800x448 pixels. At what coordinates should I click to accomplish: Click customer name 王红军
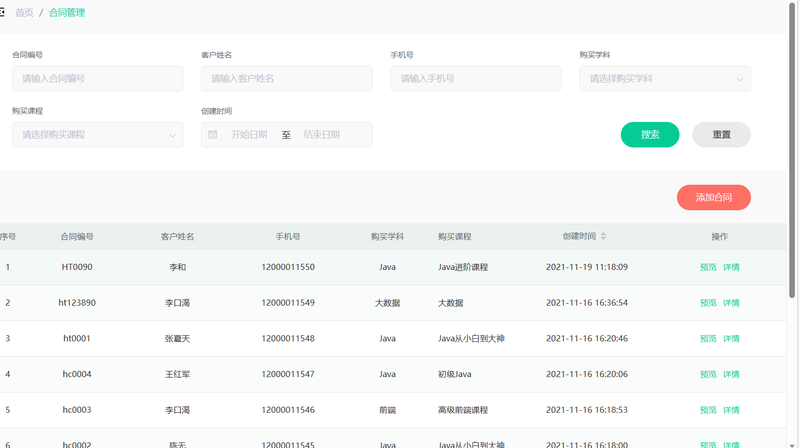pos(178,374)
